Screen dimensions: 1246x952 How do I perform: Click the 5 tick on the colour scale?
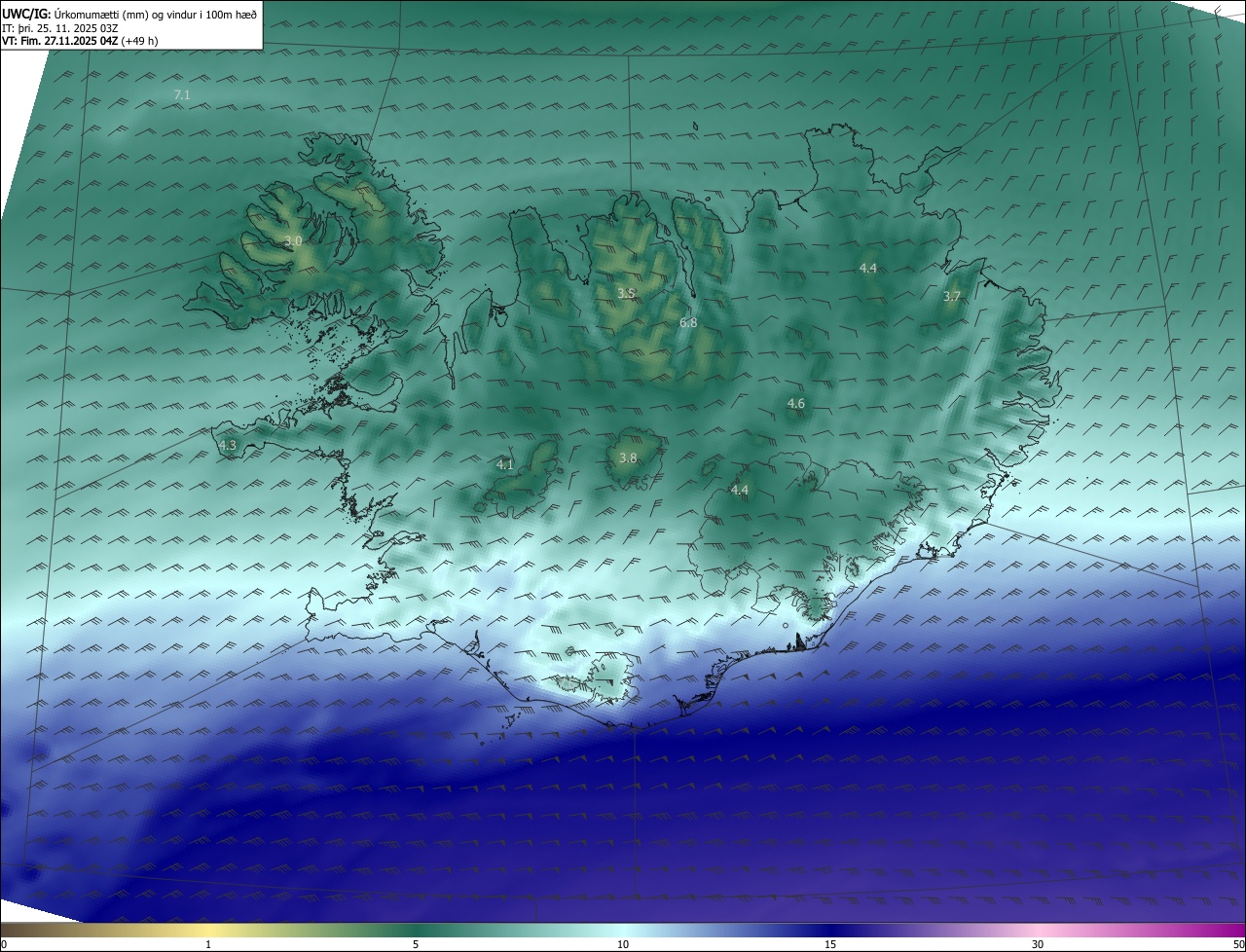pos(416,944)
